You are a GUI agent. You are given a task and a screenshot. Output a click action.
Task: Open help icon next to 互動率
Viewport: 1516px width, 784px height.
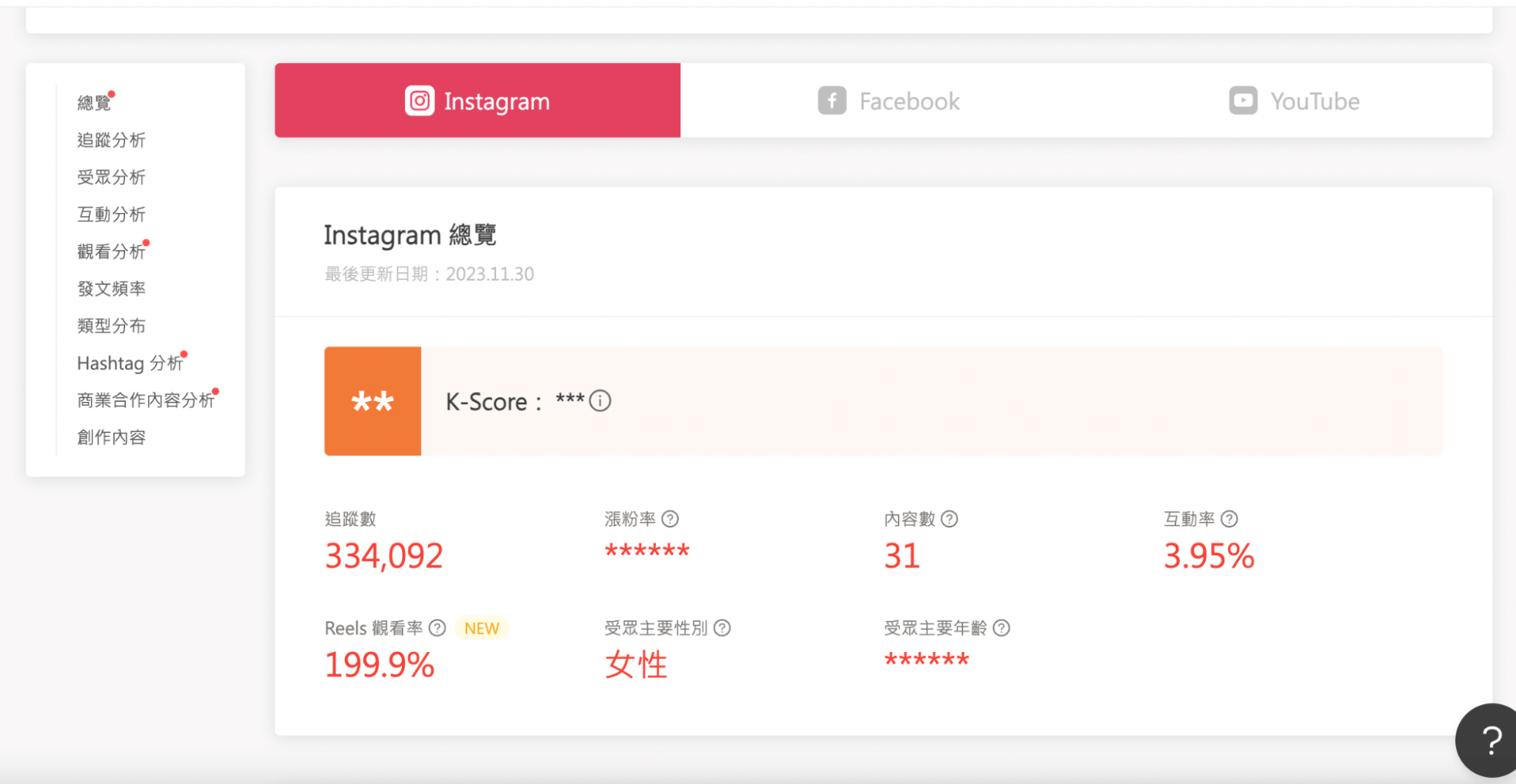click(1229, 519)
